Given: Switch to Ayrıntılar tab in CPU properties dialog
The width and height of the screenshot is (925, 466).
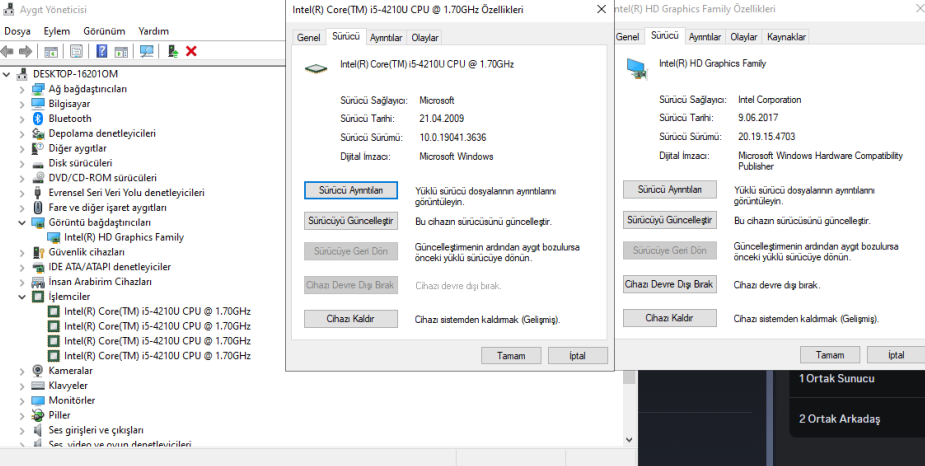Looking at the screenshot, I should coord(386,37).
